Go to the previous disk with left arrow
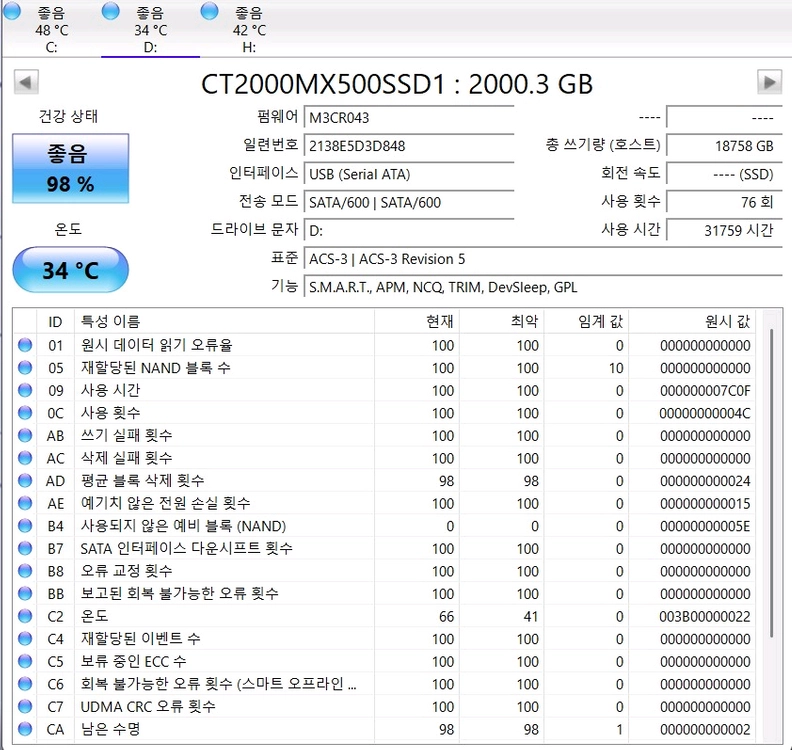Image resolution: width=792 pixels, height=750 pixels. coord(26,82)
